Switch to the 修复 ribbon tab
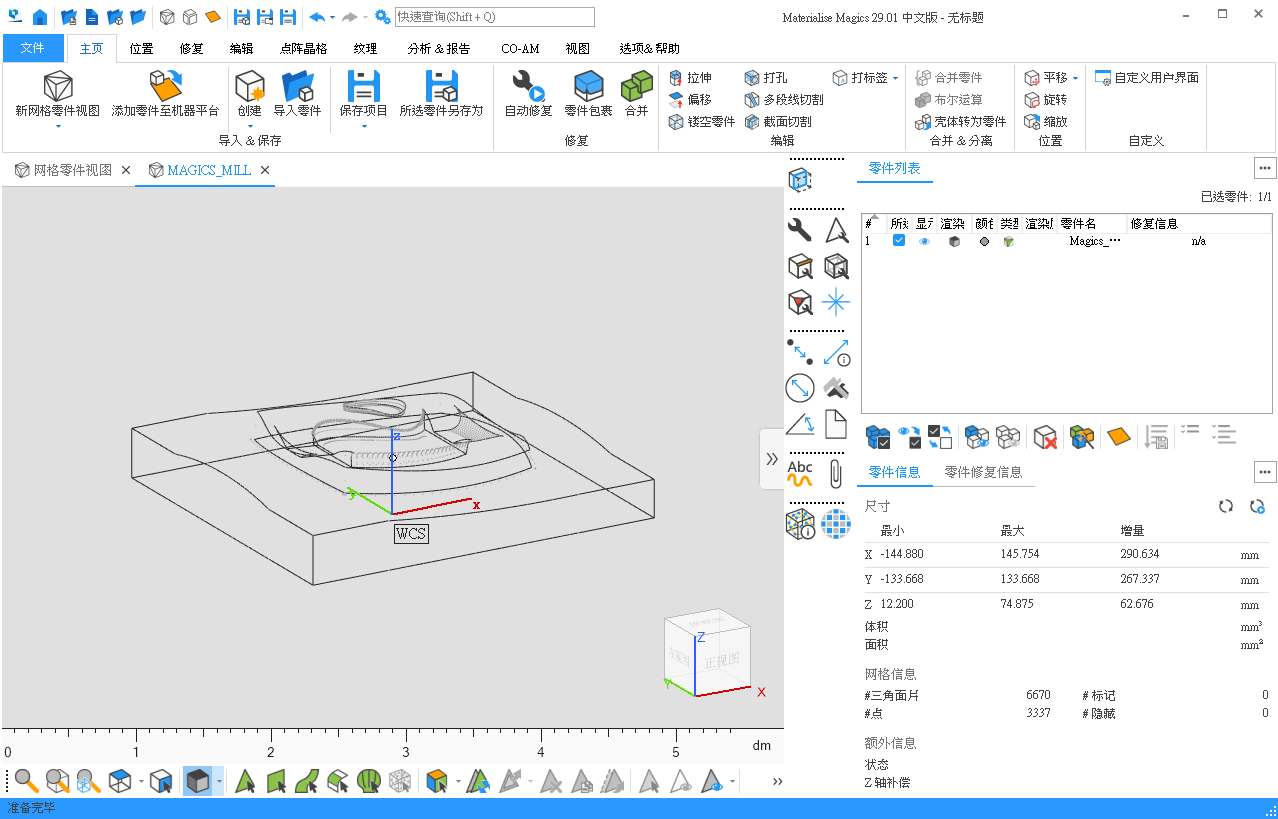The image size is (1278, 819). tap(191, 48)
